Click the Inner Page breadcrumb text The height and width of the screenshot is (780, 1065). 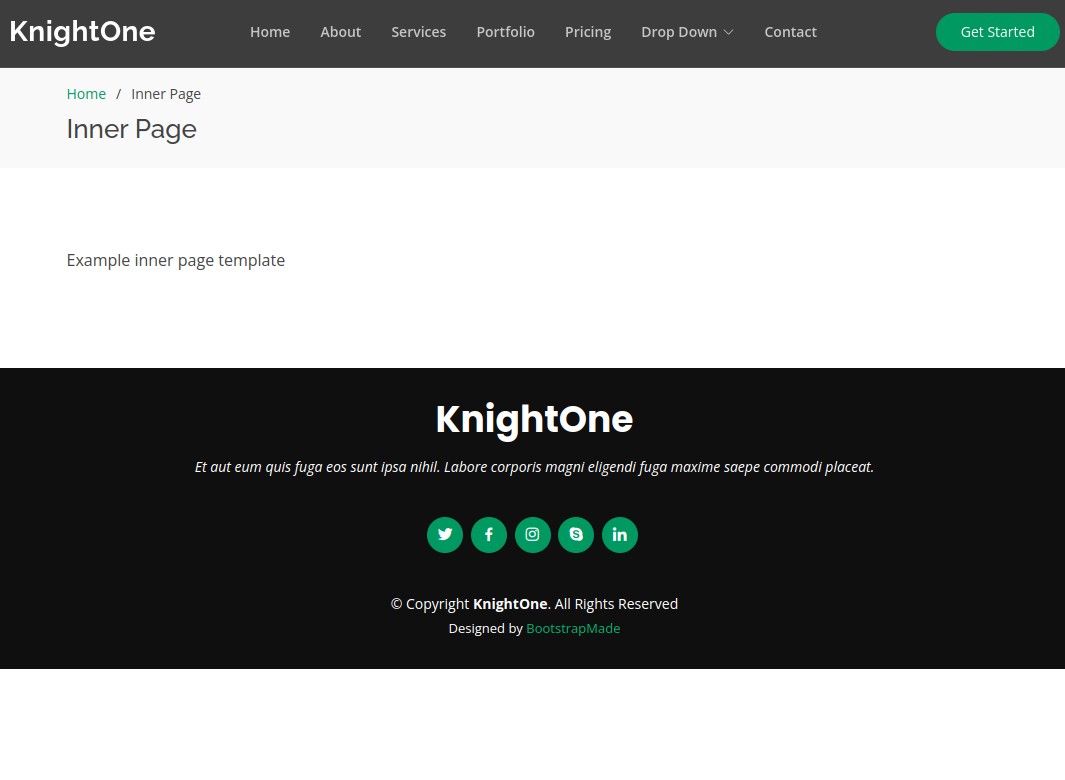click(x=166, y=94)
